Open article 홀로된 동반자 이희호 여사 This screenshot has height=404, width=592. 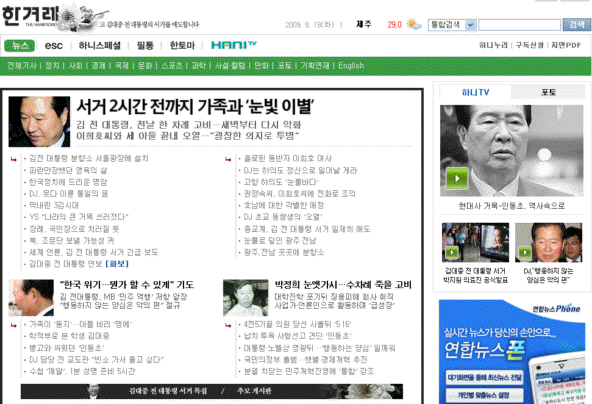288,158
